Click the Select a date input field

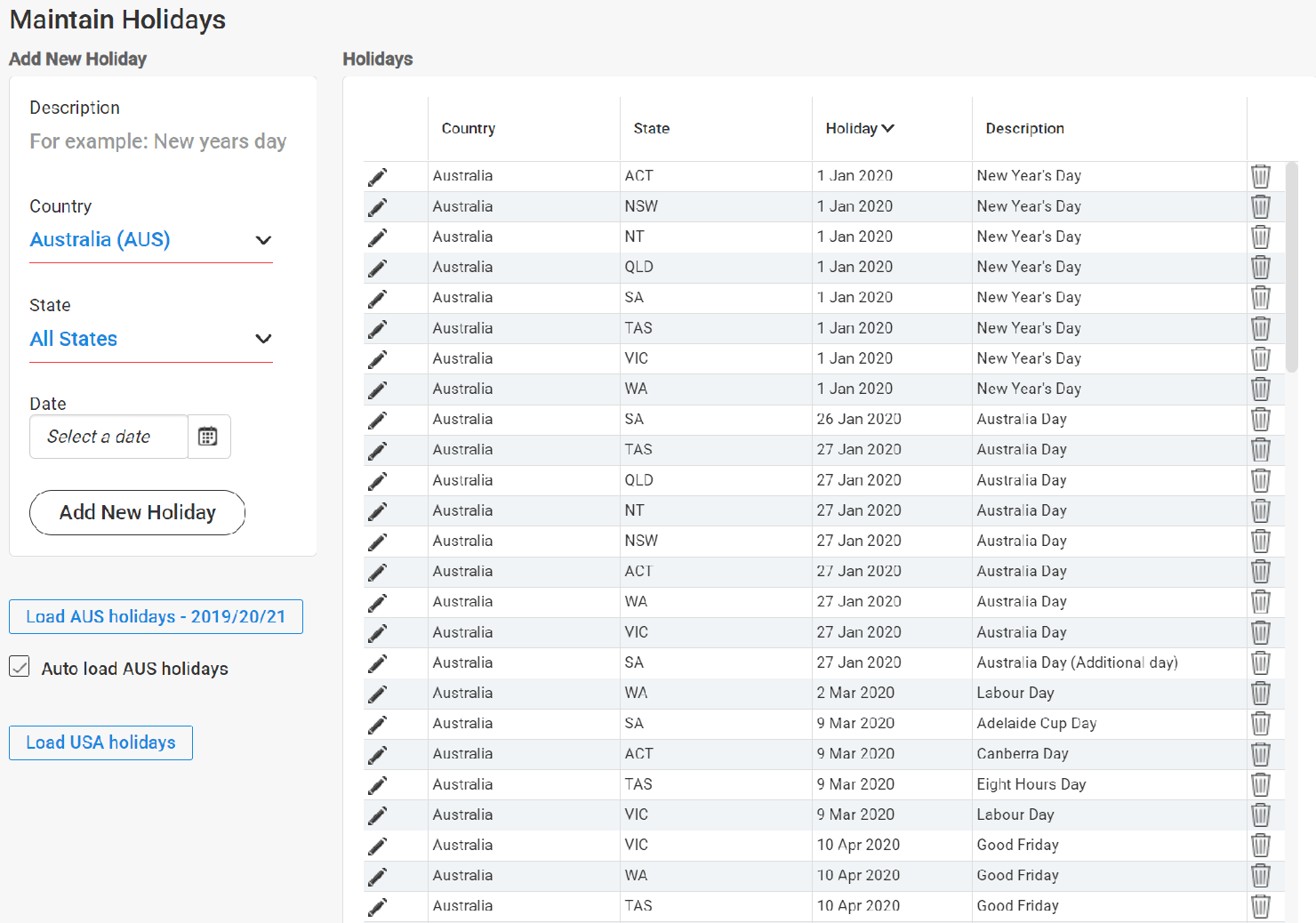(108, 437)
